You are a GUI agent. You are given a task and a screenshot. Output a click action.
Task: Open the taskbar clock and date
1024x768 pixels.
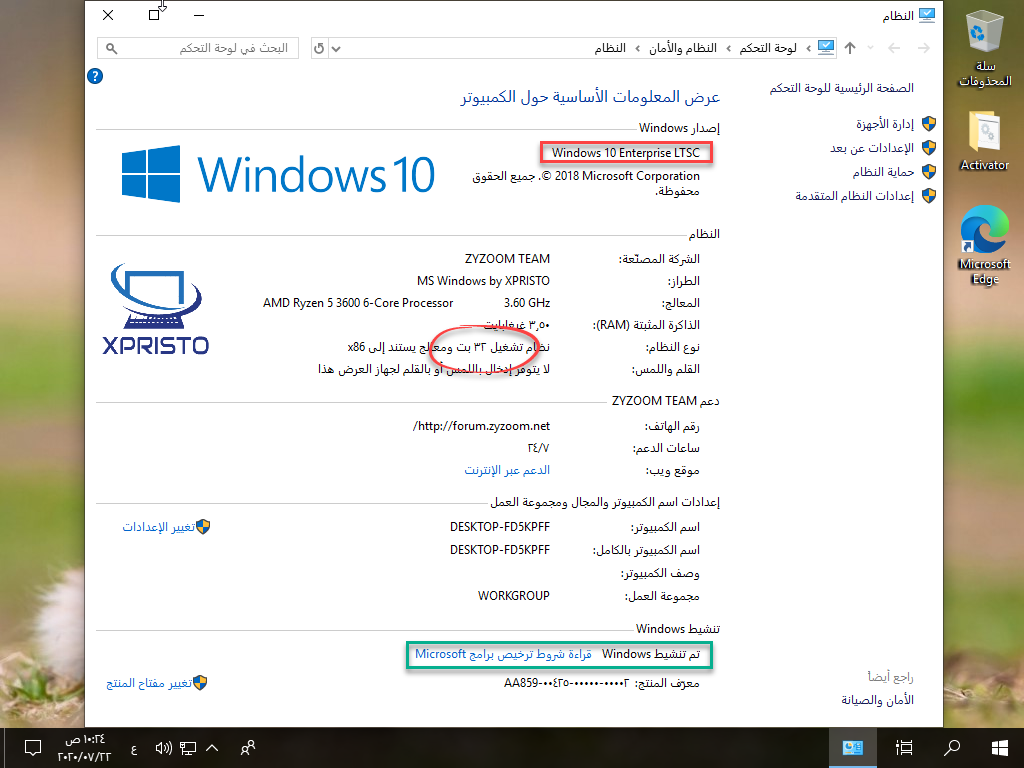click(x=84, y=748)
